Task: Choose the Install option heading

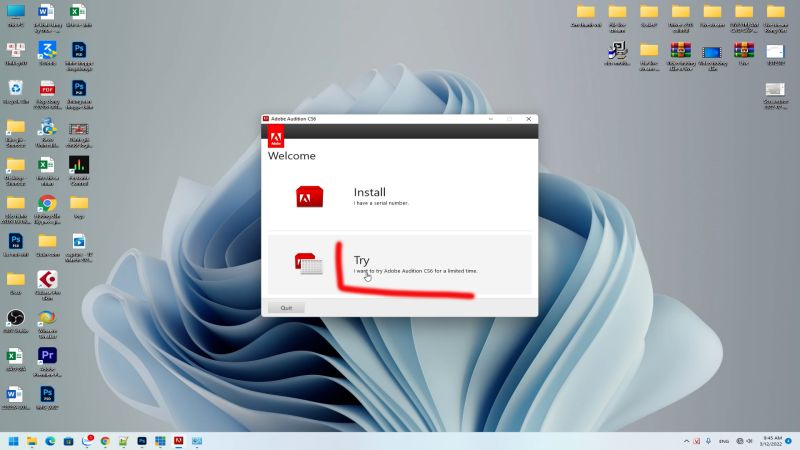Action: tap(369, 192)
